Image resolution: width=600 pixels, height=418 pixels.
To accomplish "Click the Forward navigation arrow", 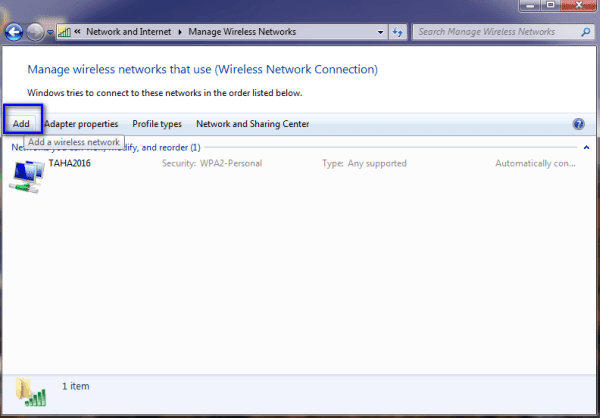I will coord(36,32).
